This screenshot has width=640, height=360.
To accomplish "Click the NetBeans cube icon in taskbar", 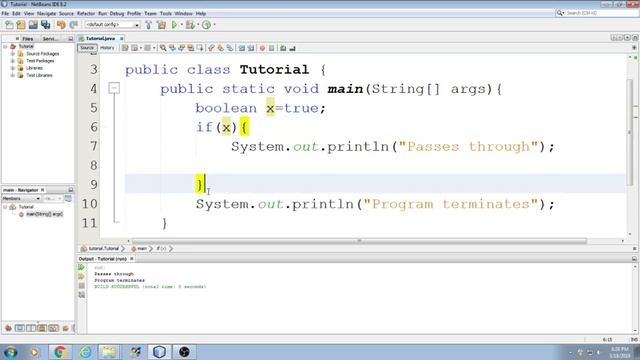I will [159, 352].
